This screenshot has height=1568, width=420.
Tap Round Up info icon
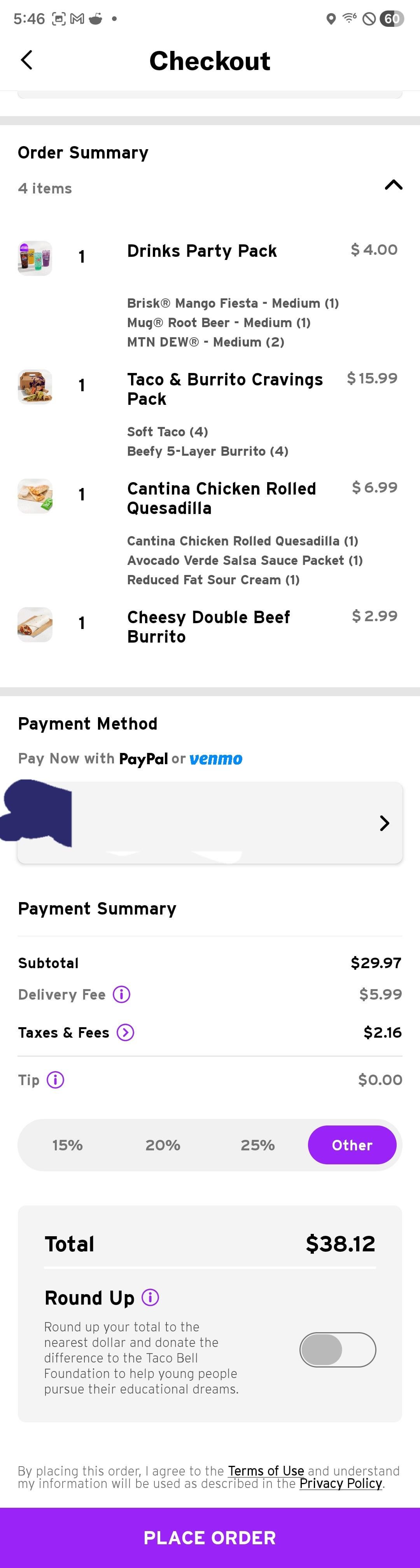(150, 1297)
